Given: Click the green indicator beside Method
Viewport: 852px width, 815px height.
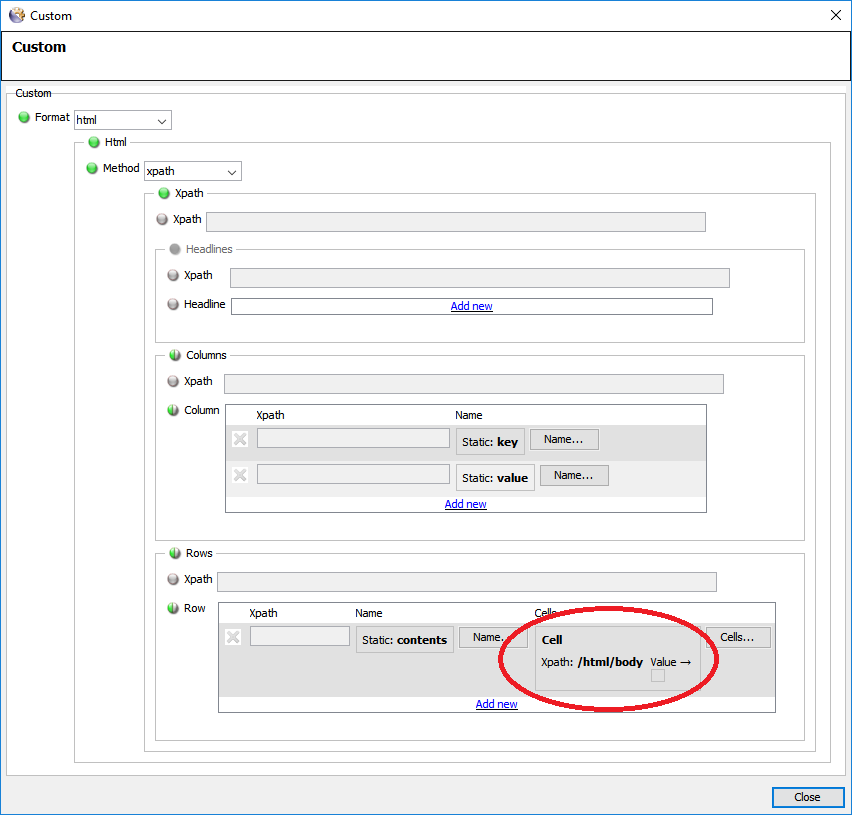Looking at the screenshot, I should pos(92,168).
